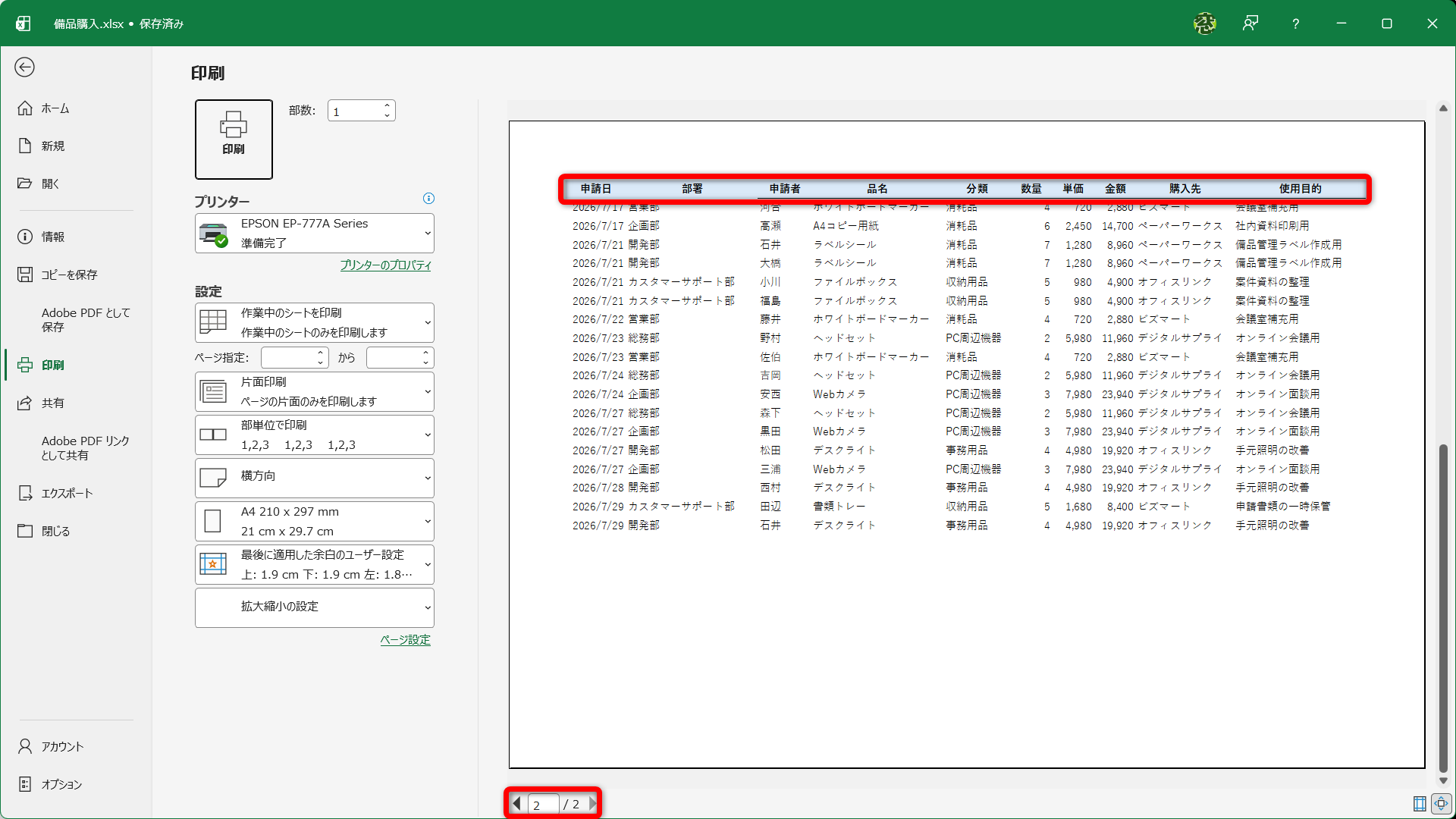Click the end page field after から
Screen dimensions: 1456x819
click(x=394, y=357)
